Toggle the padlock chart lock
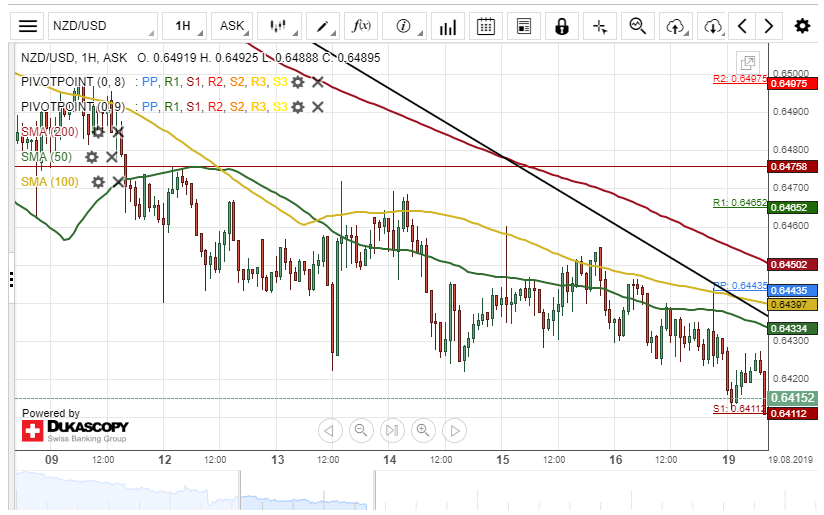 pyautogui.click(x=562, y=26)
